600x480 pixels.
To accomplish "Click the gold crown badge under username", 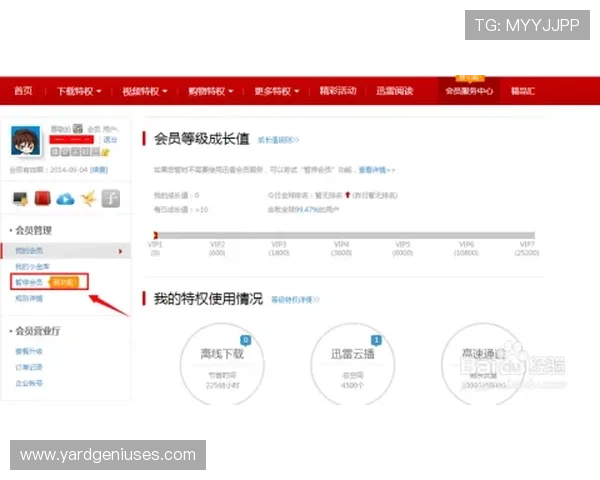I will 106,152.
